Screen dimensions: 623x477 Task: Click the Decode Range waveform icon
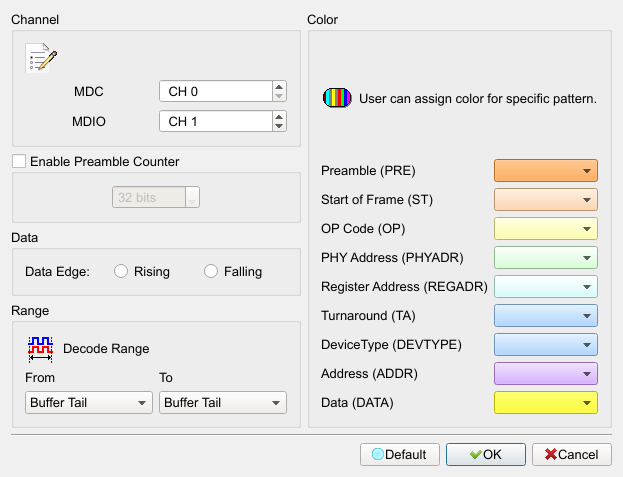41,349
